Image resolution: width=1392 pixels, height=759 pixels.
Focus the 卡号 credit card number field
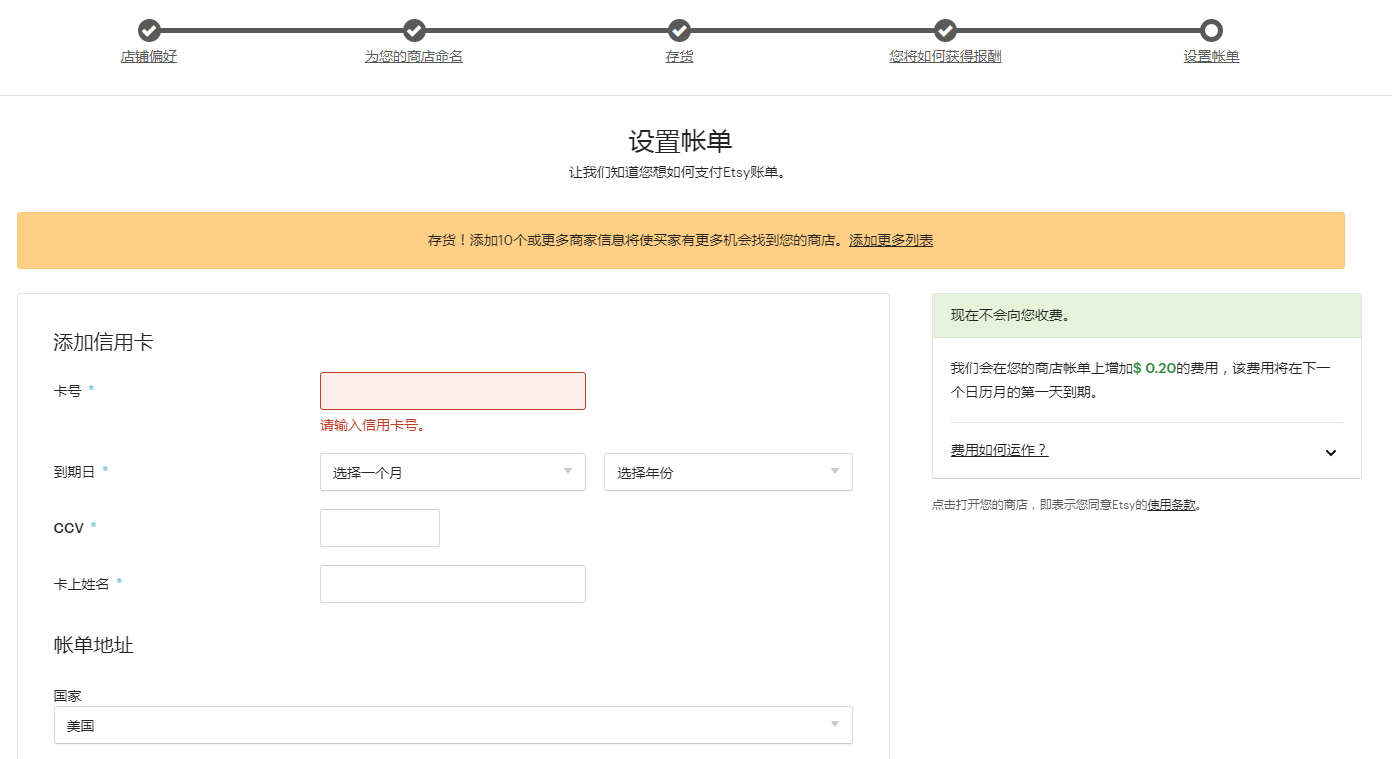pyautogui.click(x=452, y=391)
